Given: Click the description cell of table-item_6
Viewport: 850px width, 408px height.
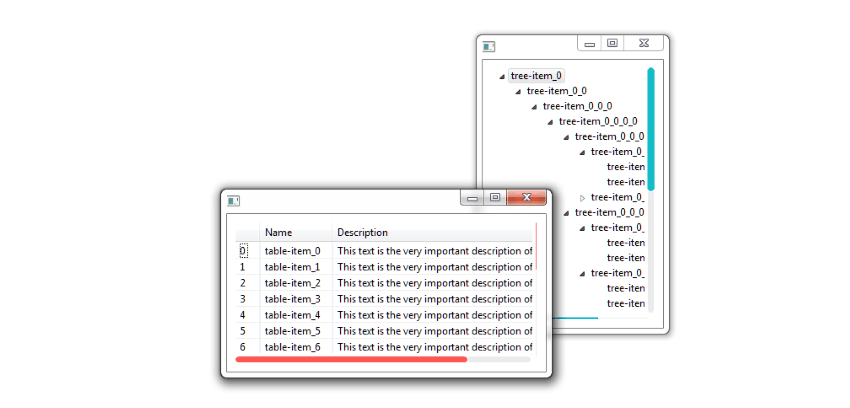Looking at the screenshot, I should pos(434,347).
